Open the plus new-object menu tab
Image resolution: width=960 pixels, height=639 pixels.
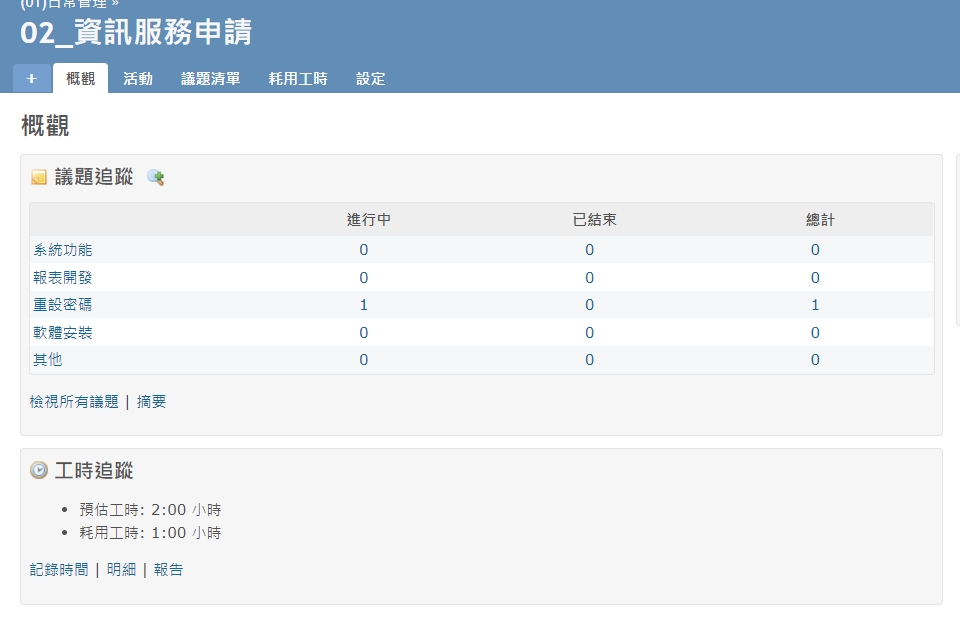pyautogui.click(x=31, y=78)
